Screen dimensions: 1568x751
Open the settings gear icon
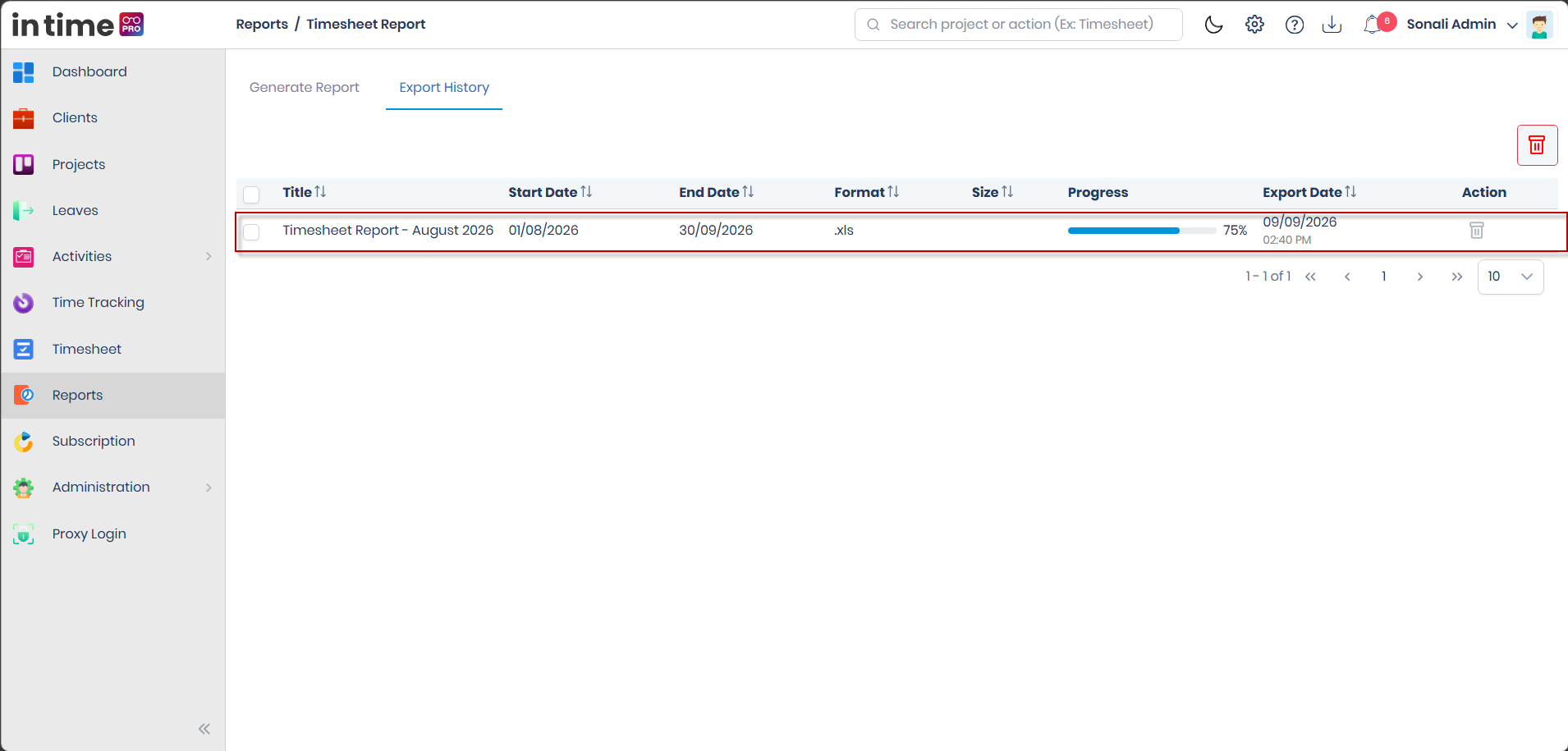(1254, 25)
